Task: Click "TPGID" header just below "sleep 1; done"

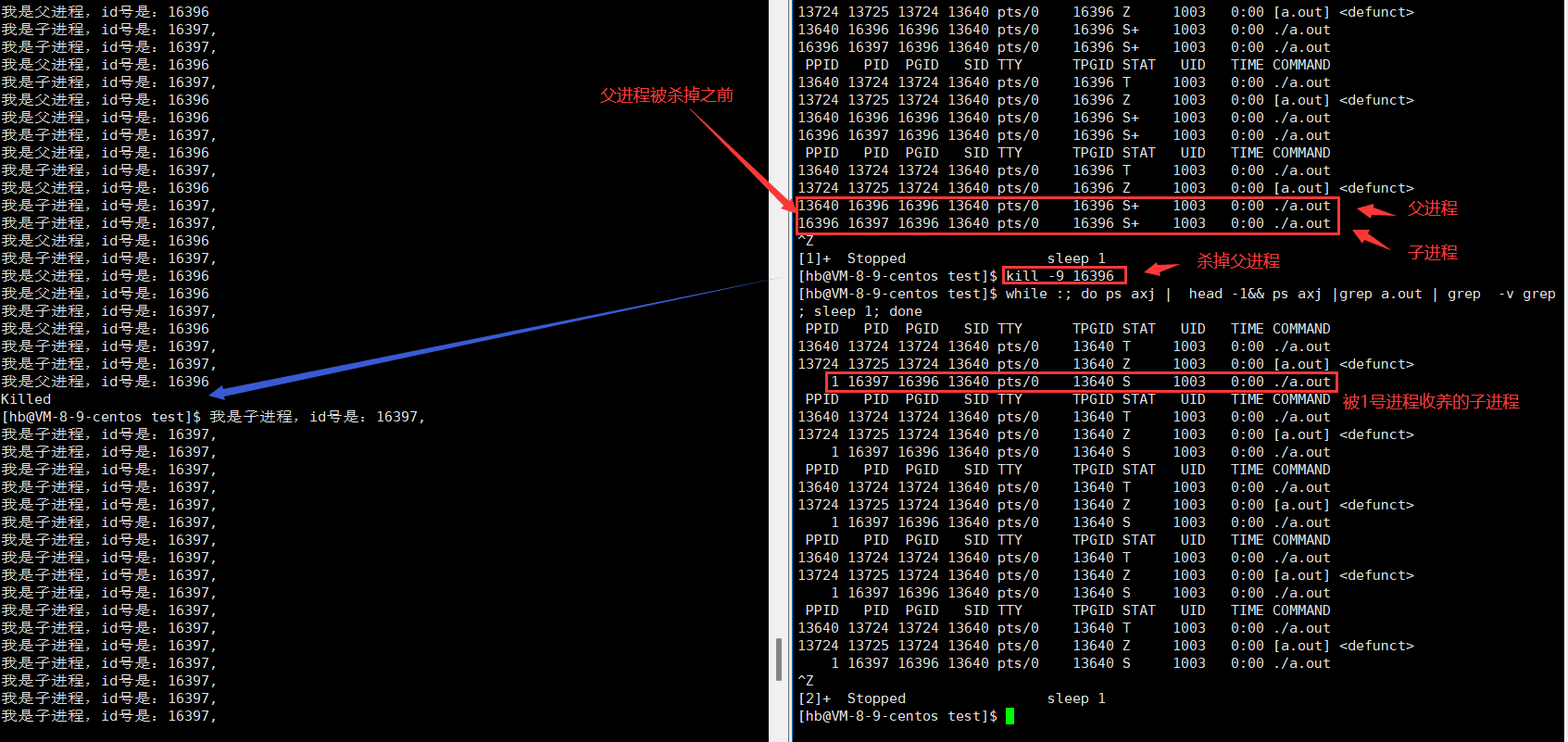Action: (1093, 329)
